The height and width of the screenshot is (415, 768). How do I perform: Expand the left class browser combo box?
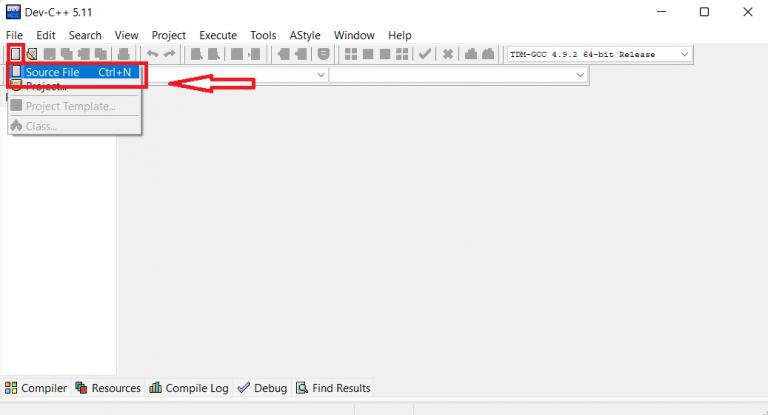pyautogui.click(x=321, y=75)
